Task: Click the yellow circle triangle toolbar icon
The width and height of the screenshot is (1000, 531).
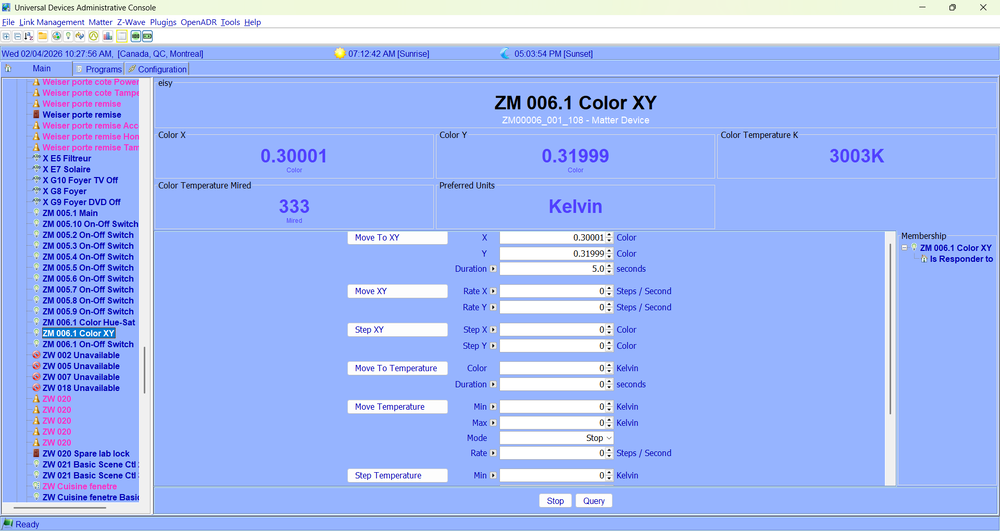Action: [93, 36]
